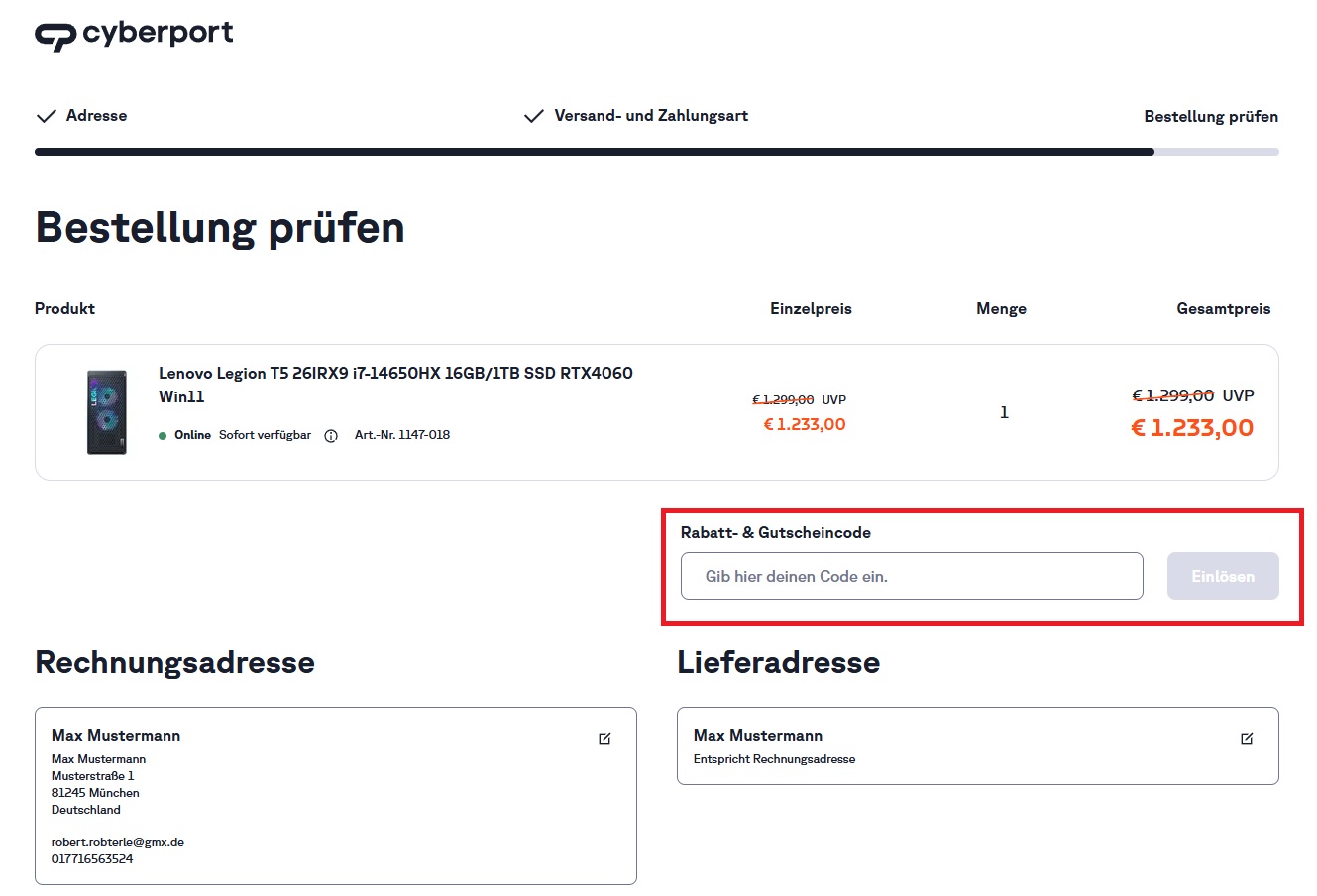Click the Einzelpreis column header
The width and height of the screenshot is (1317, 896).
coord(811,309)
